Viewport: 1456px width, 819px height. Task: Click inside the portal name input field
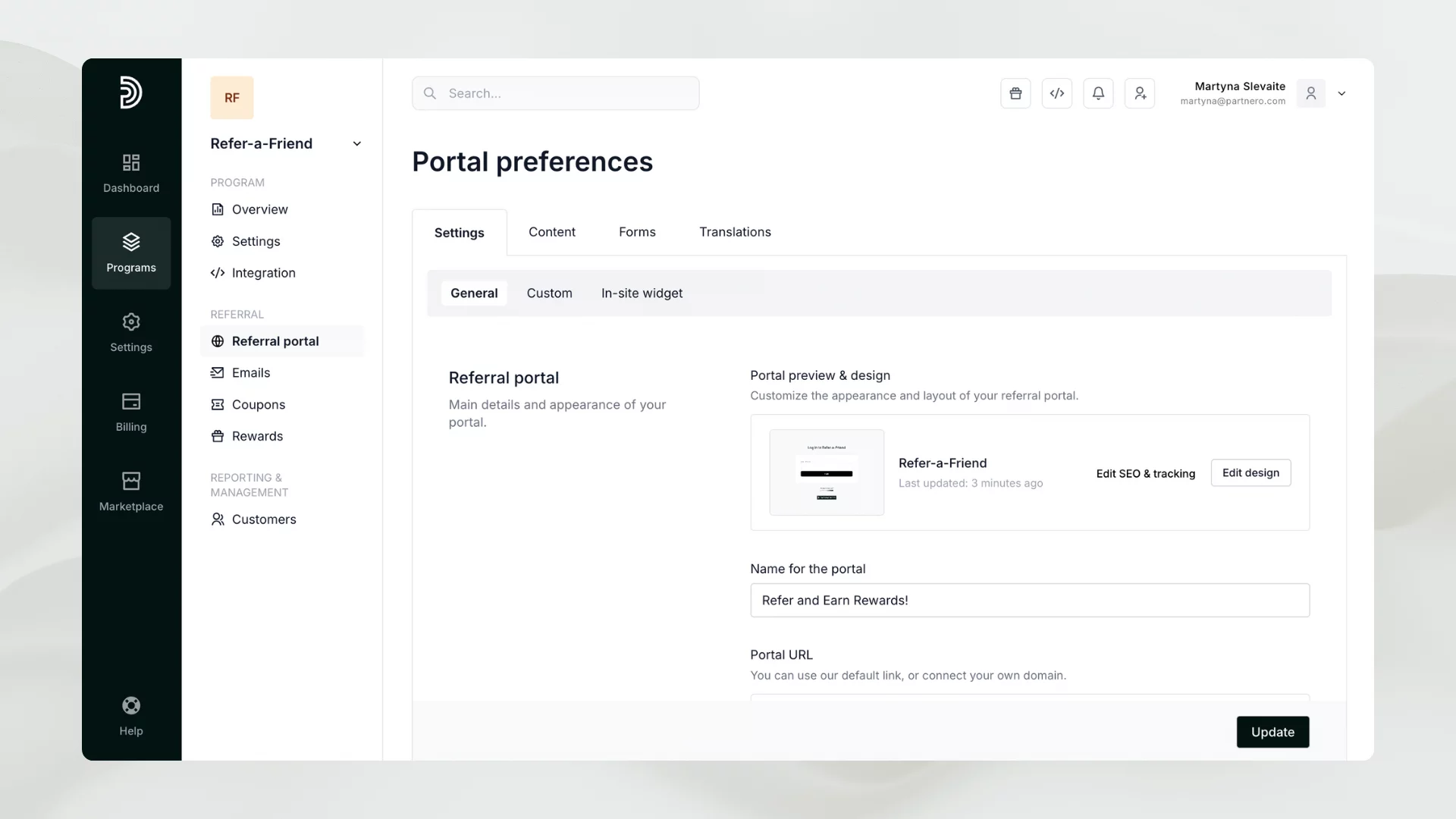tap(1028, 600)
